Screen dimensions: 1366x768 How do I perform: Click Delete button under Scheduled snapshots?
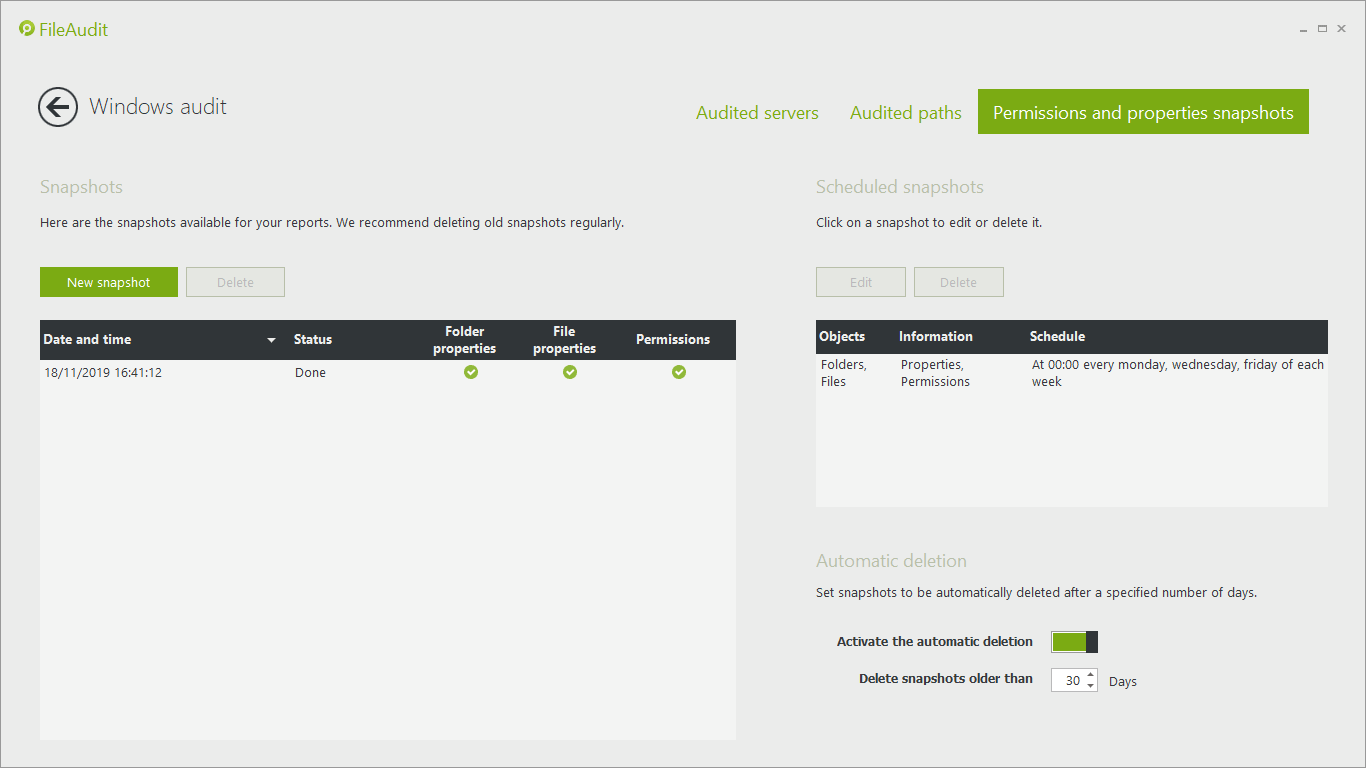click(x=958, y=282)
